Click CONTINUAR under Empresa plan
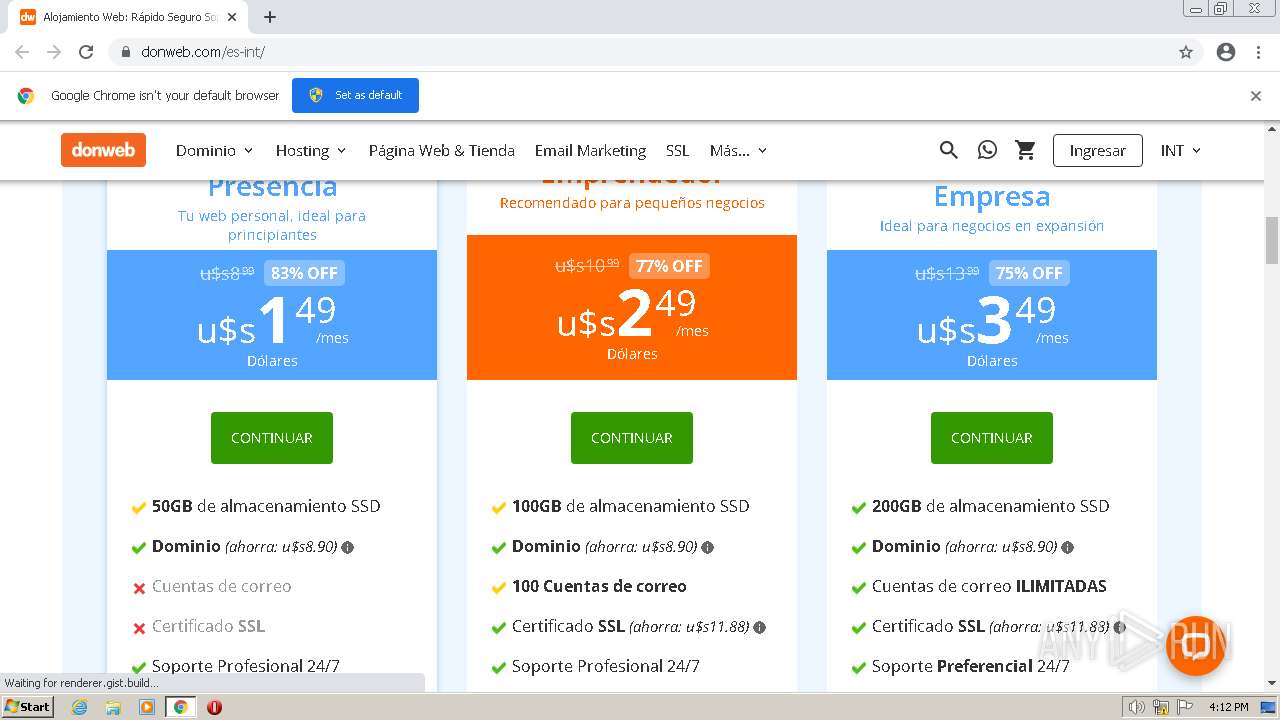 [992, 438]
